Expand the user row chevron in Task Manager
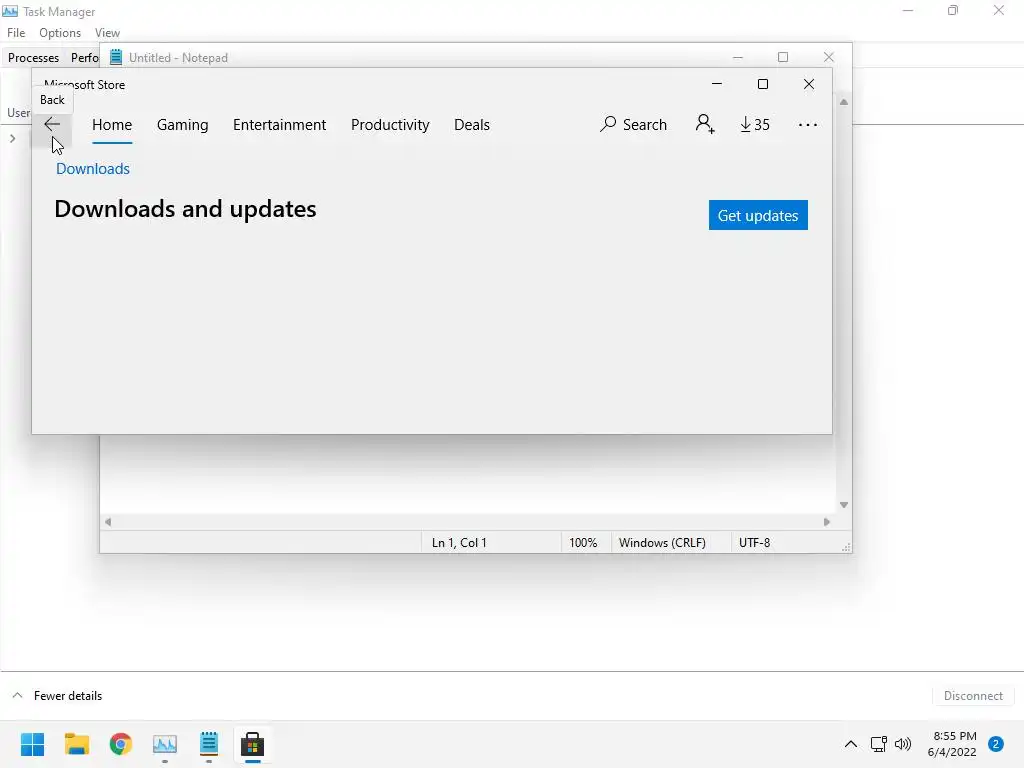The image size is (1024, 768). 12,138
